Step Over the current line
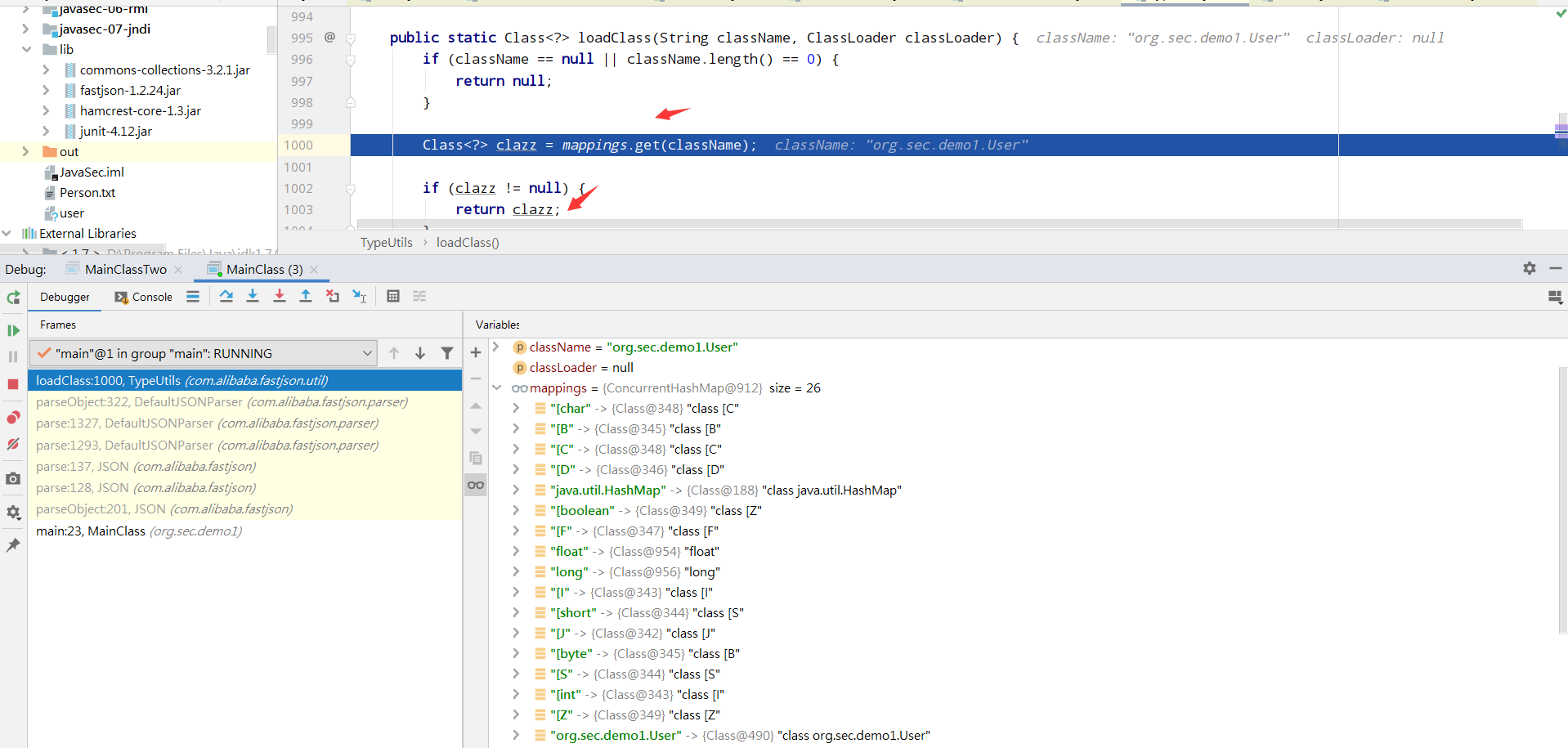1568x748 pixels. [226, 296]
